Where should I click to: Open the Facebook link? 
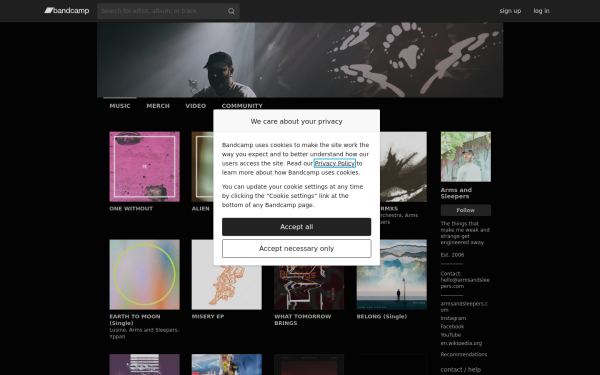click(452, 326)
